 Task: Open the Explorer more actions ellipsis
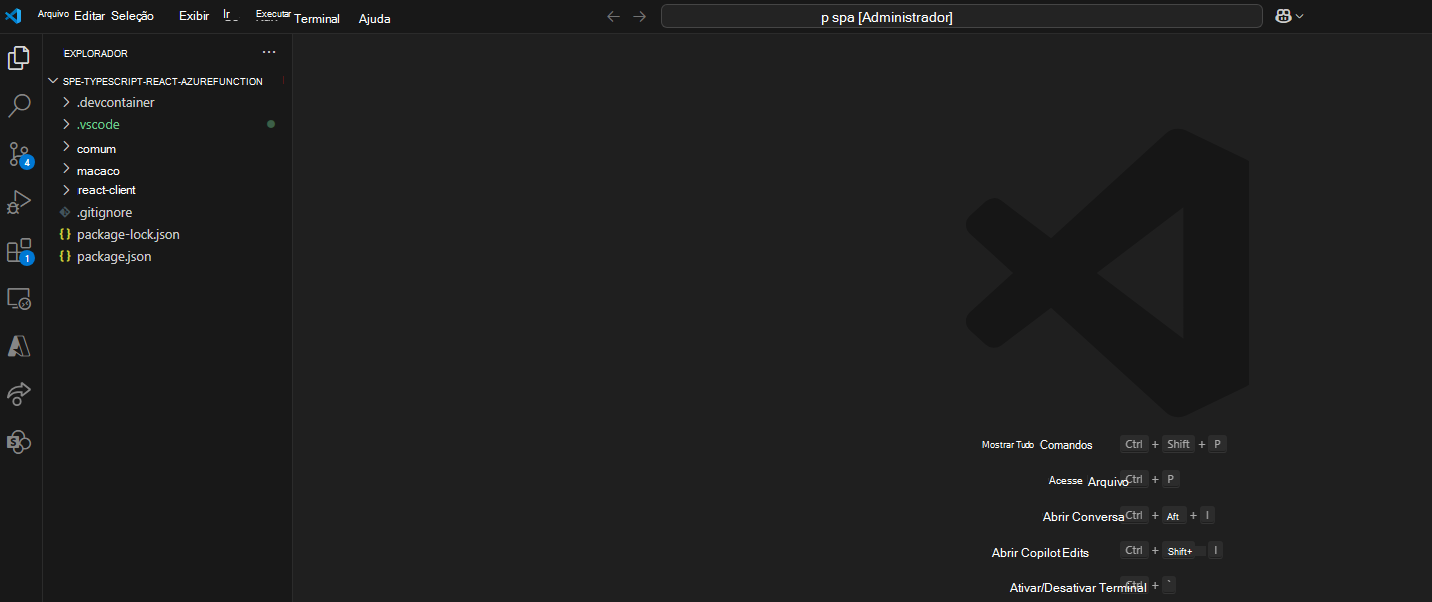[x=268, y=52]
